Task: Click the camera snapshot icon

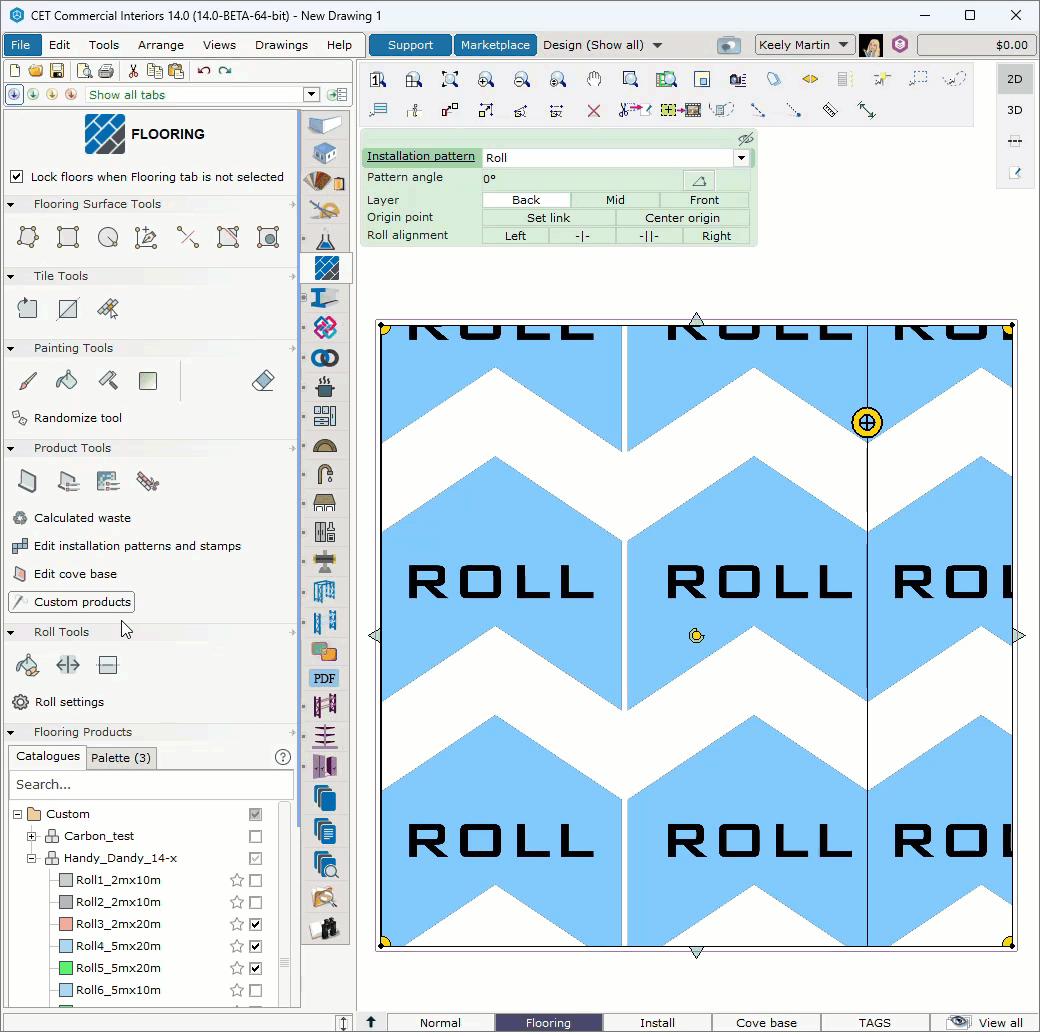Action: click(x=728, y=45)
